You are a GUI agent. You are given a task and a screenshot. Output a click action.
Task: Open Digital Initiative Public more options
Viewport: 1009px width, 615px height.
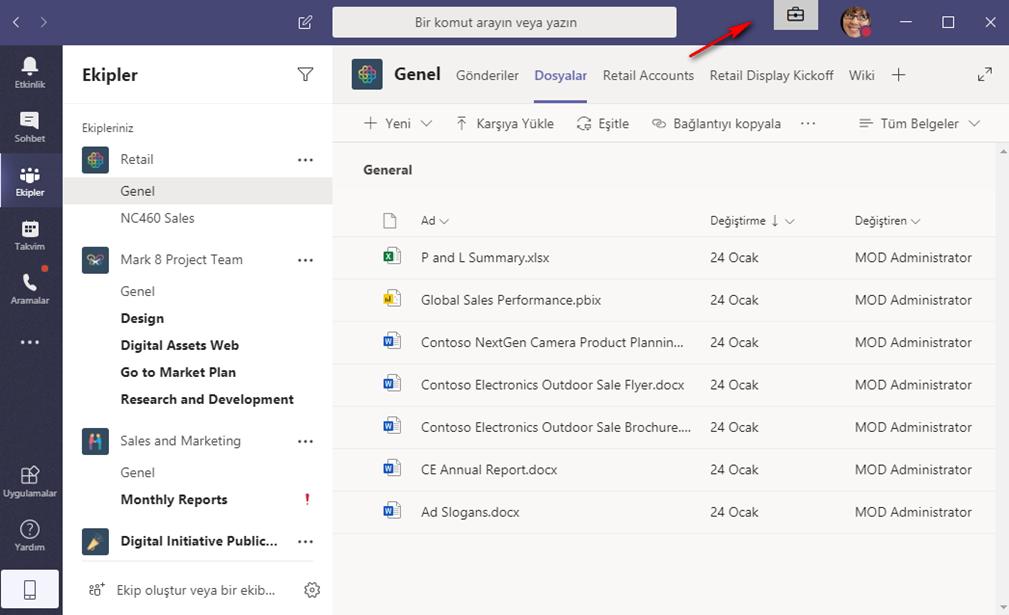click(x=306, y=542)
